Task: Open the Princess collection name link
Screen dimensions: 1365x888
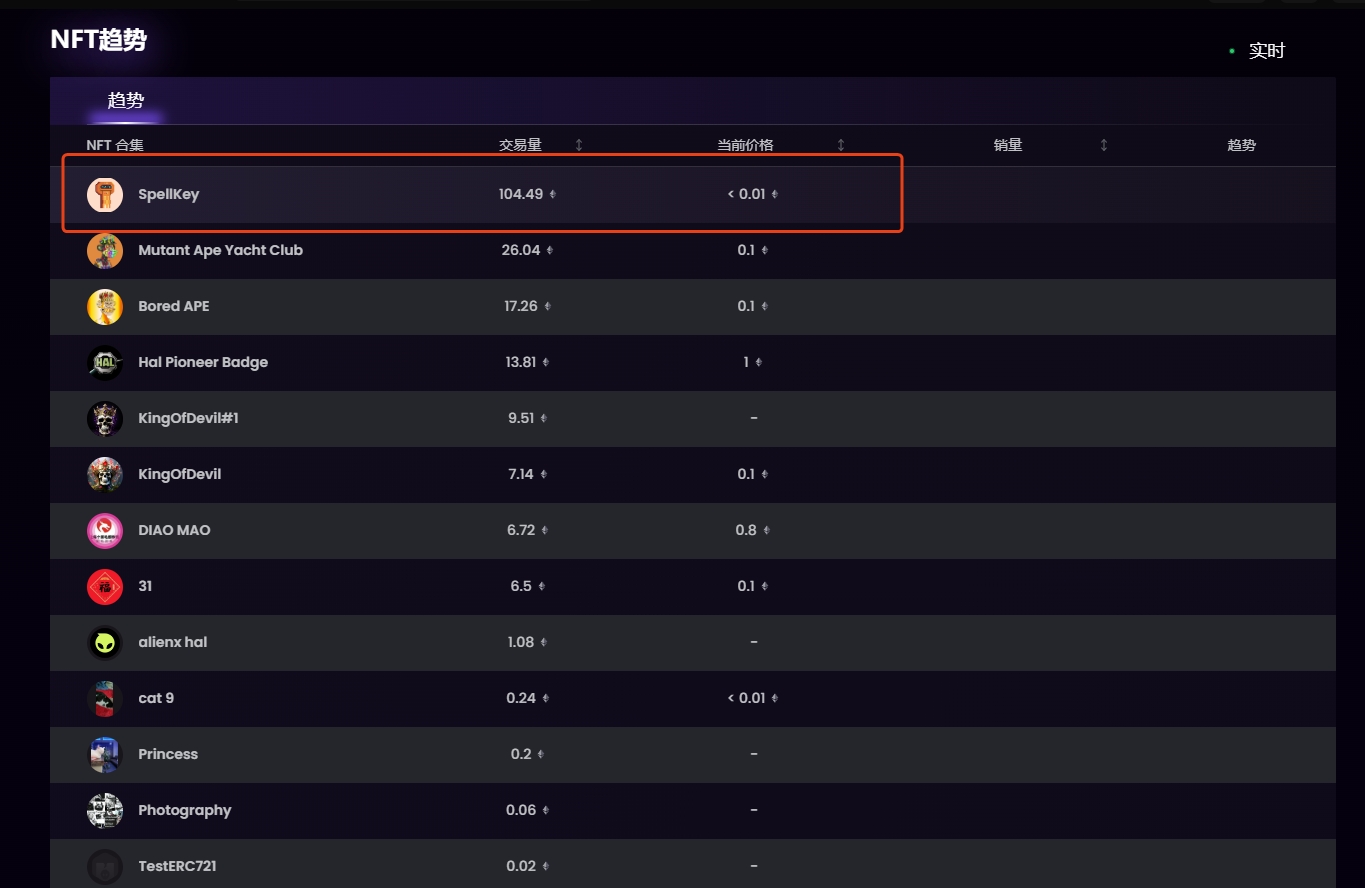Action: coord(168,754)
